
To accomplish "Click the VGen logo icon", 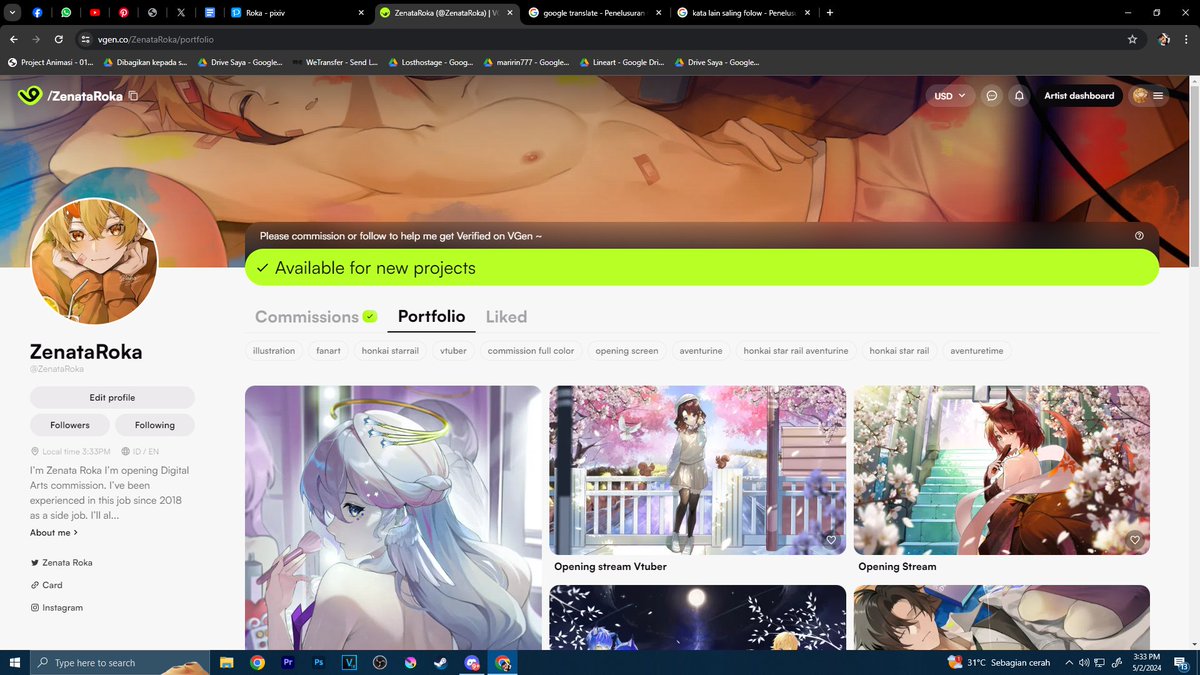I will [x=30, y=96].
